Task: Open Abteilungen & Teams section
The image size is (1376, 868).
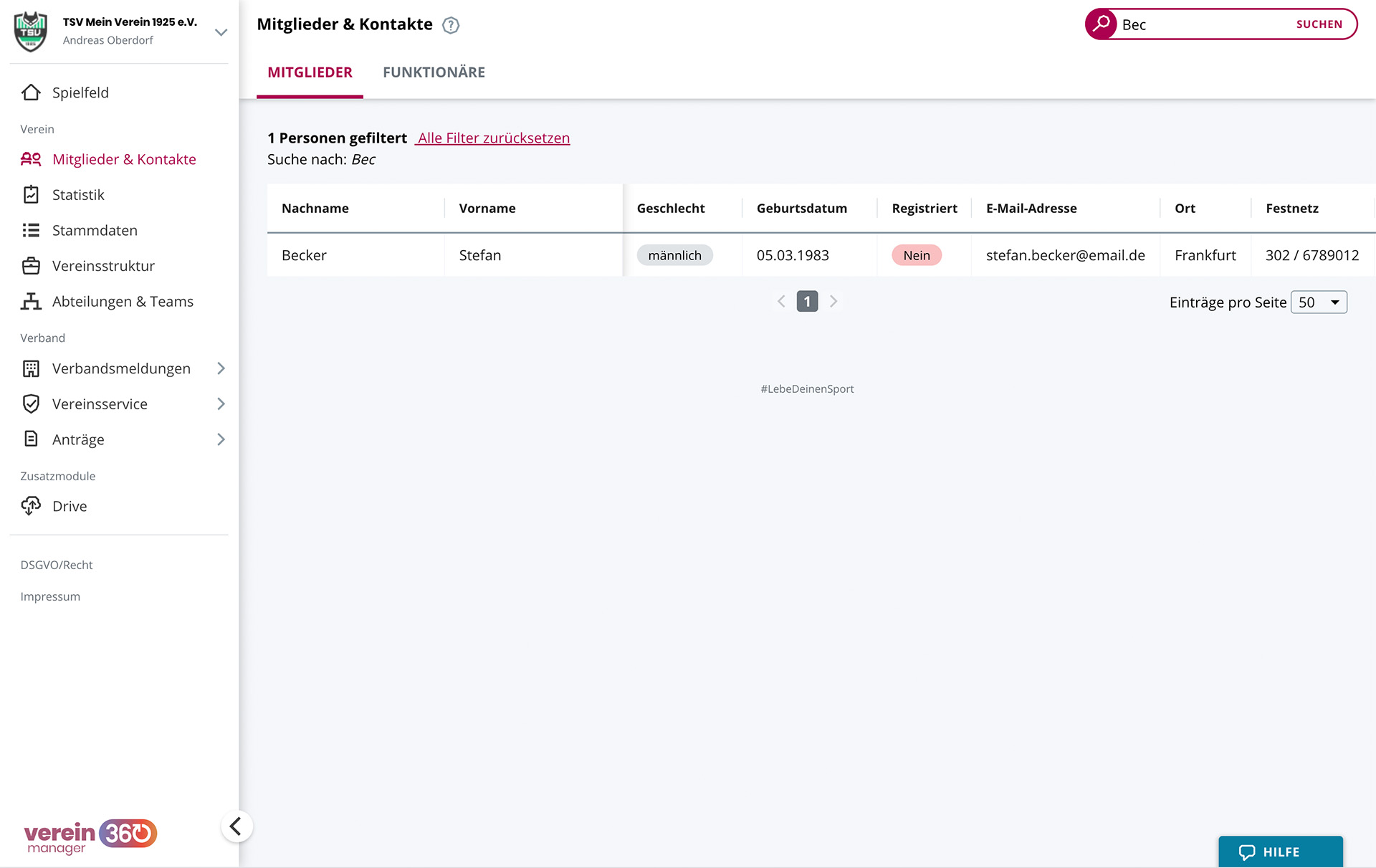Action: point(122,302)
